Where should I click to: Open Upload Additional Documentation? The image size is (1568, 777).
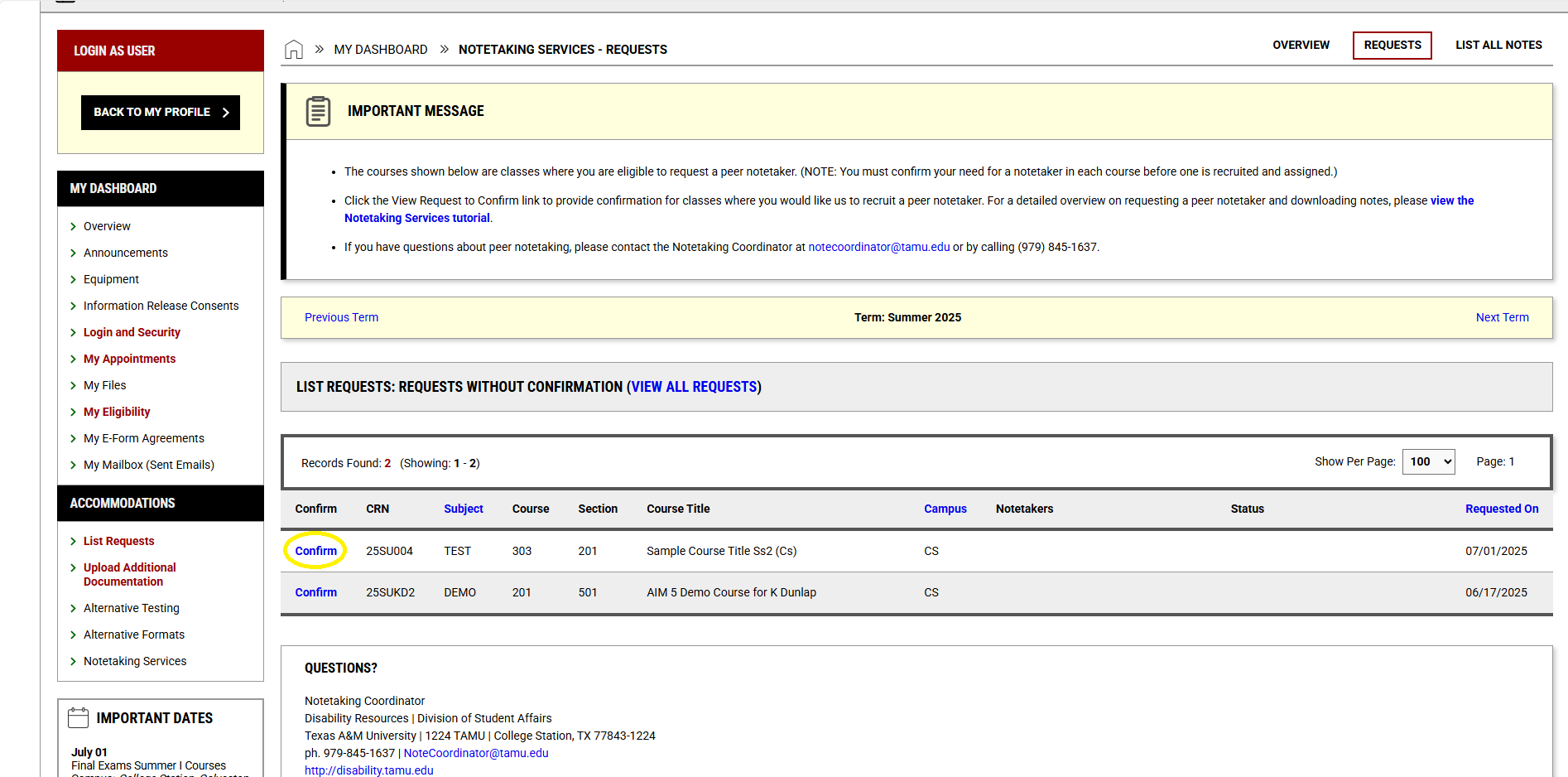tap(130, 574)
